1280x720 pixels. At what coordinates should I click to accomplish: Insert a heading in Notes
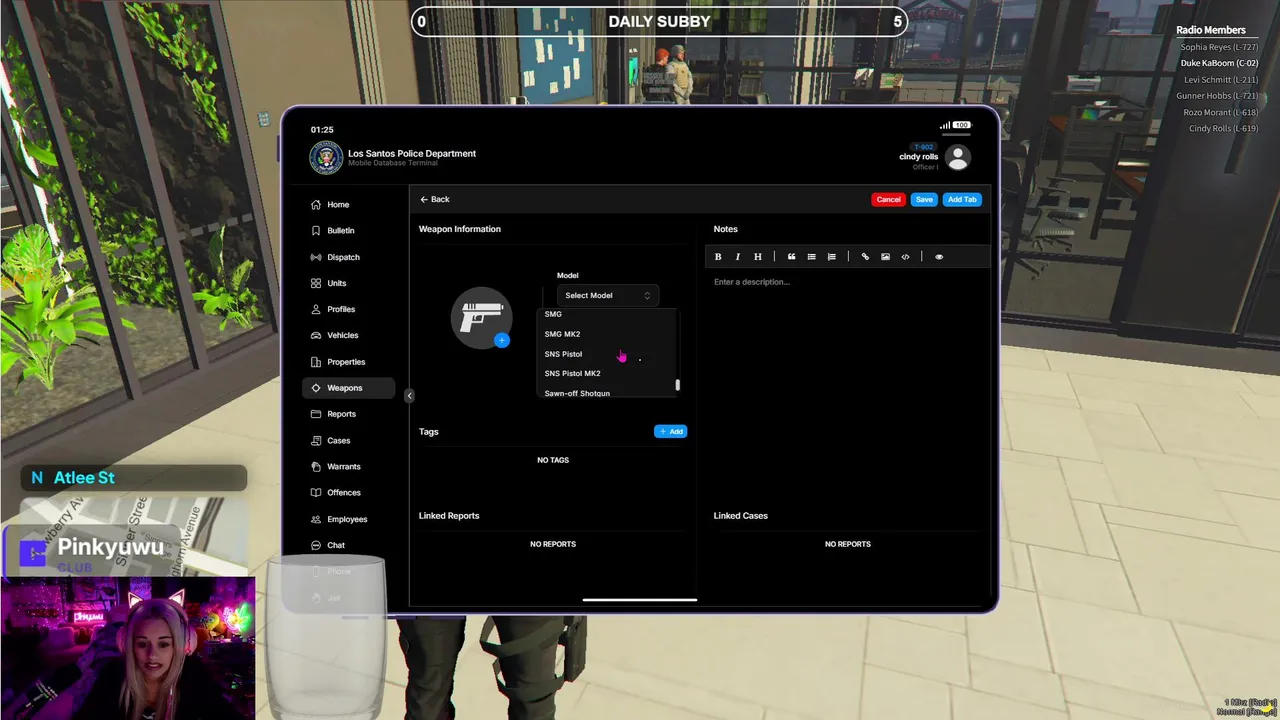click(x=758, y=257)
